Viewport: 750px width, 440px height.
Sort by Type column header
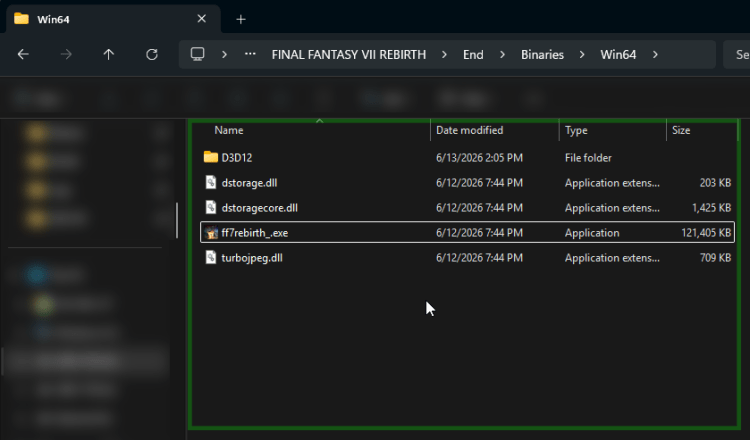[576, 130]
